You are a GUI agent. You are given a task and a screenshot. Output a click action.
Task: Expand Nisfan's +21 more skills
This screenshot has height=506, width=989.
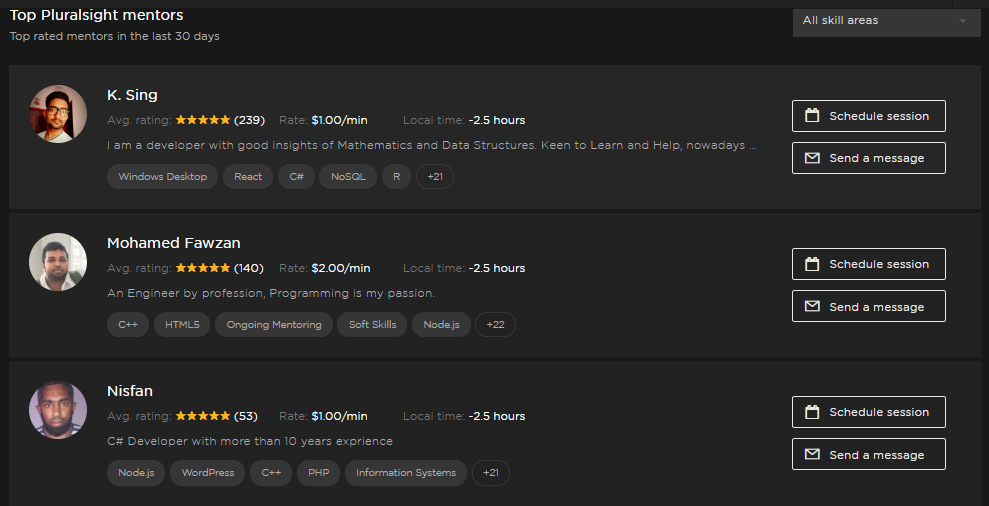click(x=491, y=473)
